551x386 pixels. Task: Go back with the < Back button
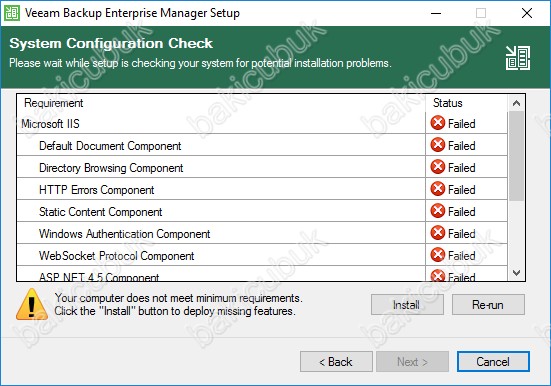point(336,361)
